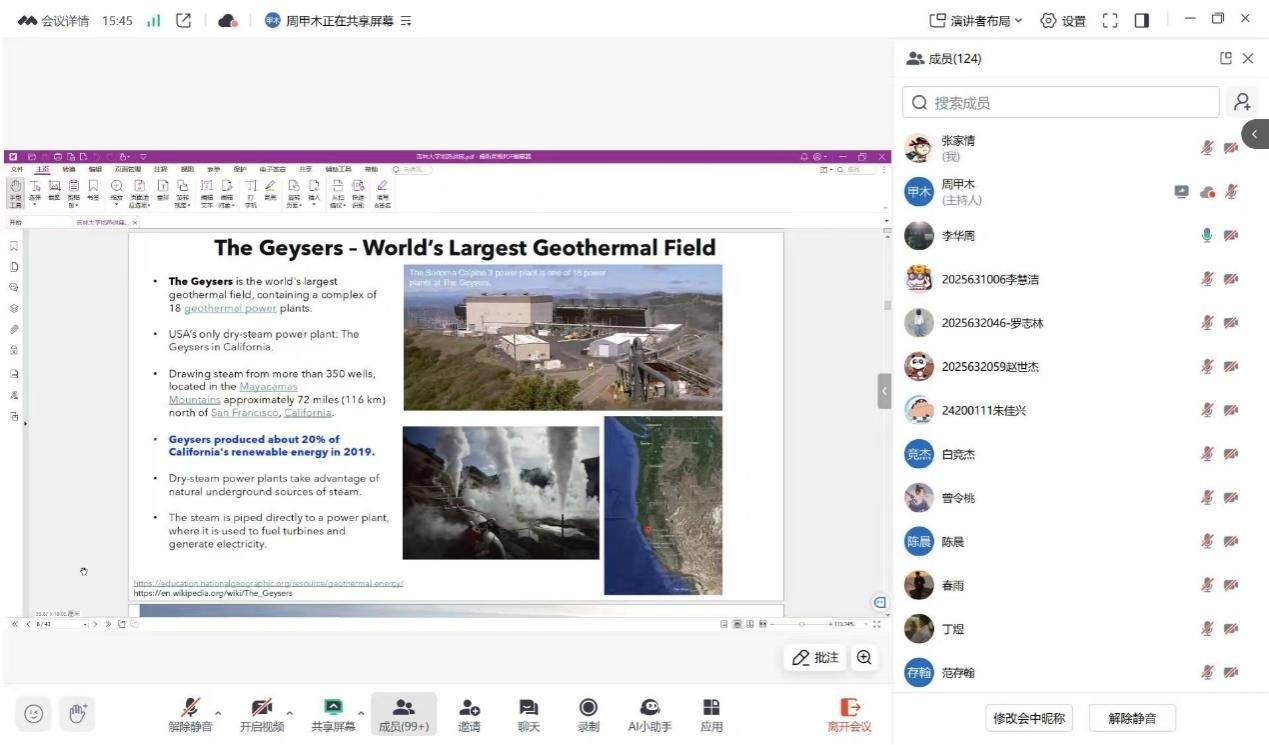Click the zoom magnifier beside 批注

click(x=864, y=657)
